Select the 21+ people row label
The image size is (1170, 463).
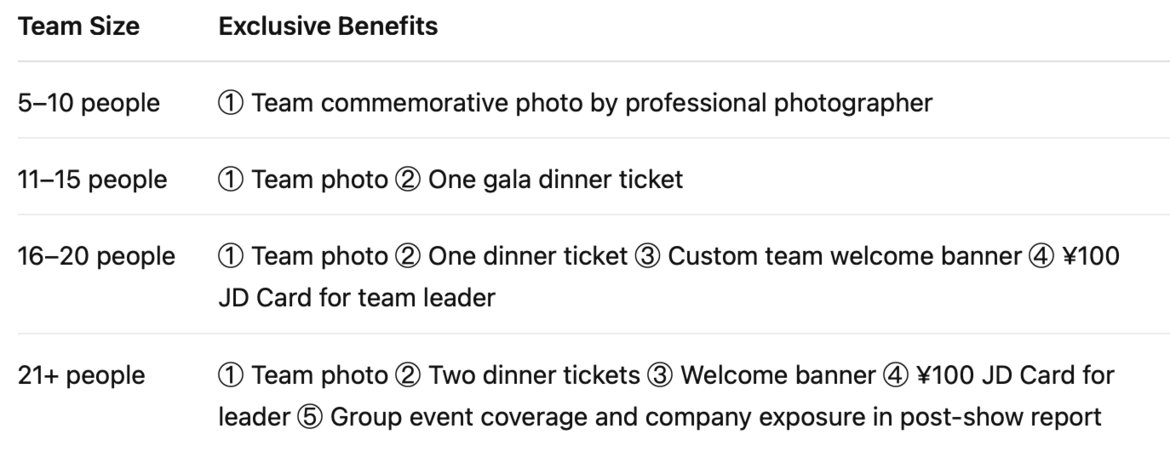coord(81,376)
